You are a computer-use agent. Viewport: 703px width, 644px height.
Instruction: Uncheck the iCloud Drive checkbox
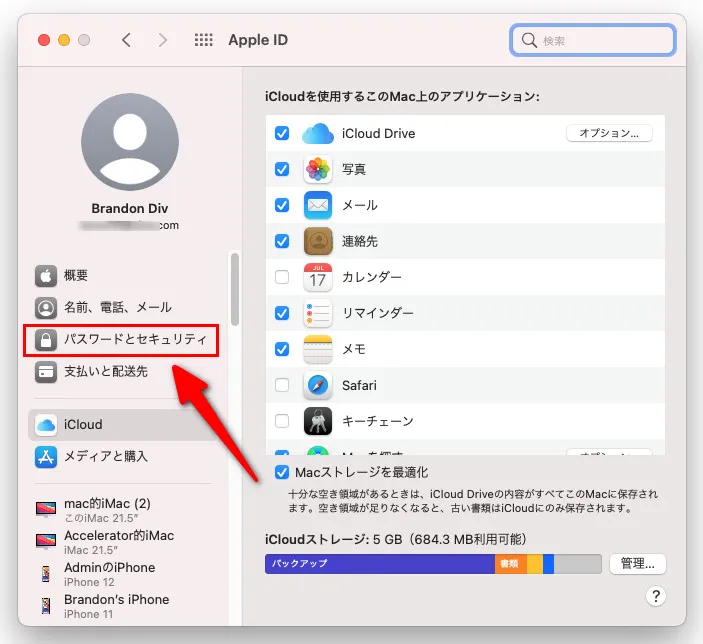(x=282, y=133)
